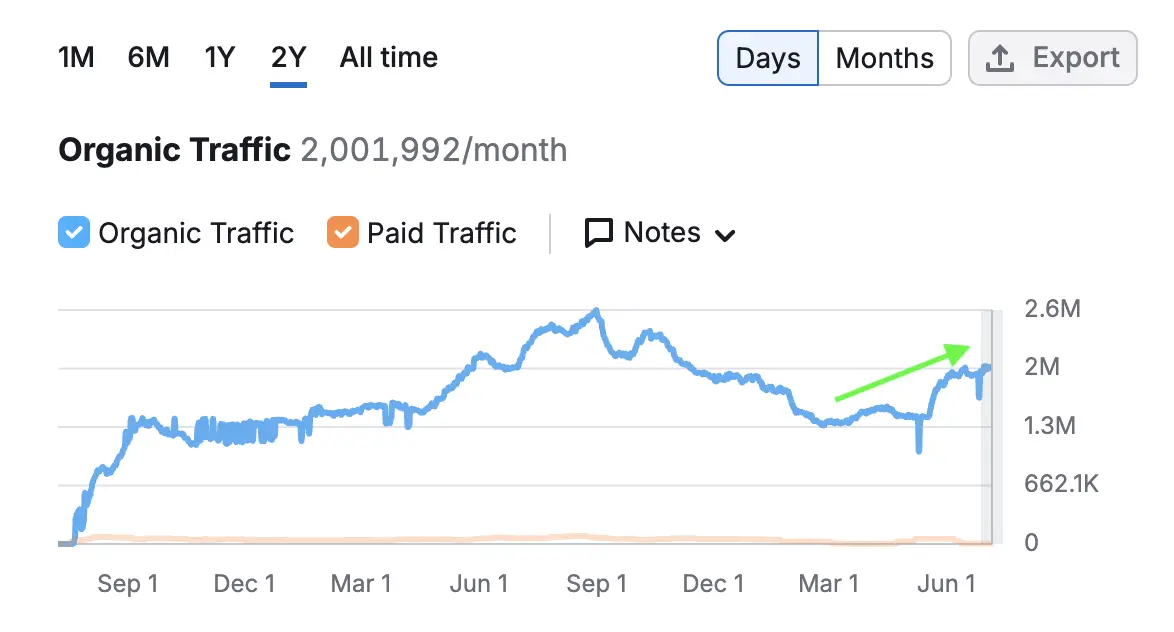Click the organic traffic peak near Sep 1
1174x632 pixels.
pos(596,310)
